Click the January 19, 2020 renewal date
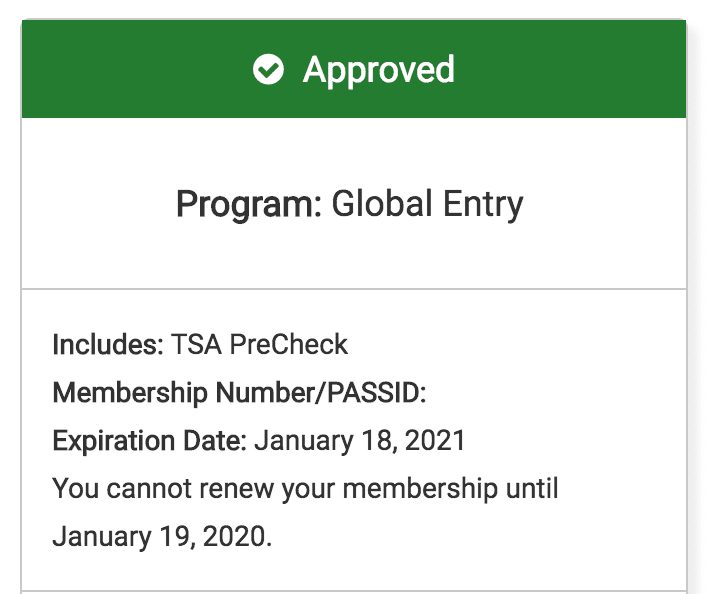This screenshot has width=716, height=594. pyautogui.click(x=161, y=537)
